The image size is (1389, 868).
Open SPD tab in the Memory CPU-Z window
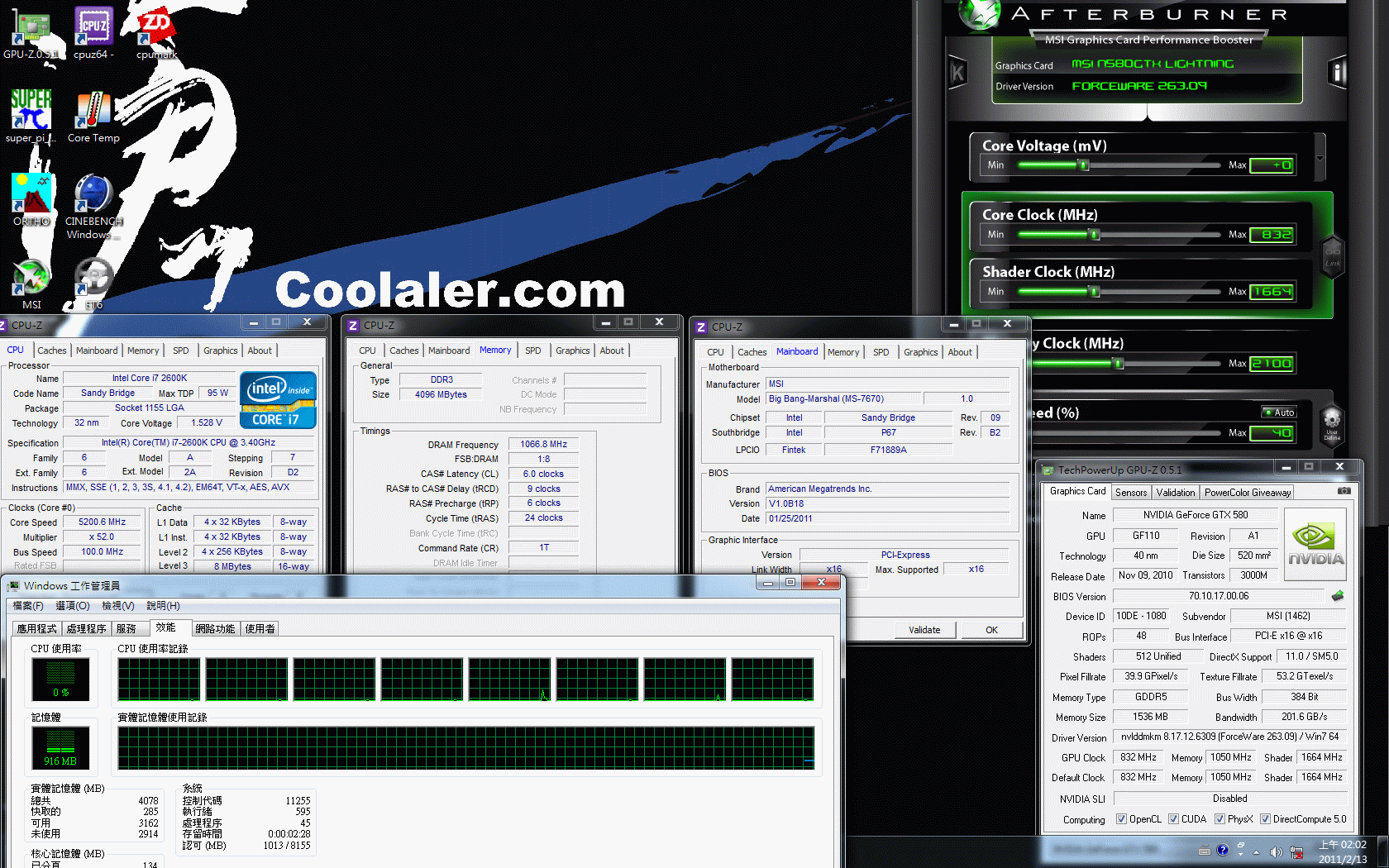pos(533,351)
